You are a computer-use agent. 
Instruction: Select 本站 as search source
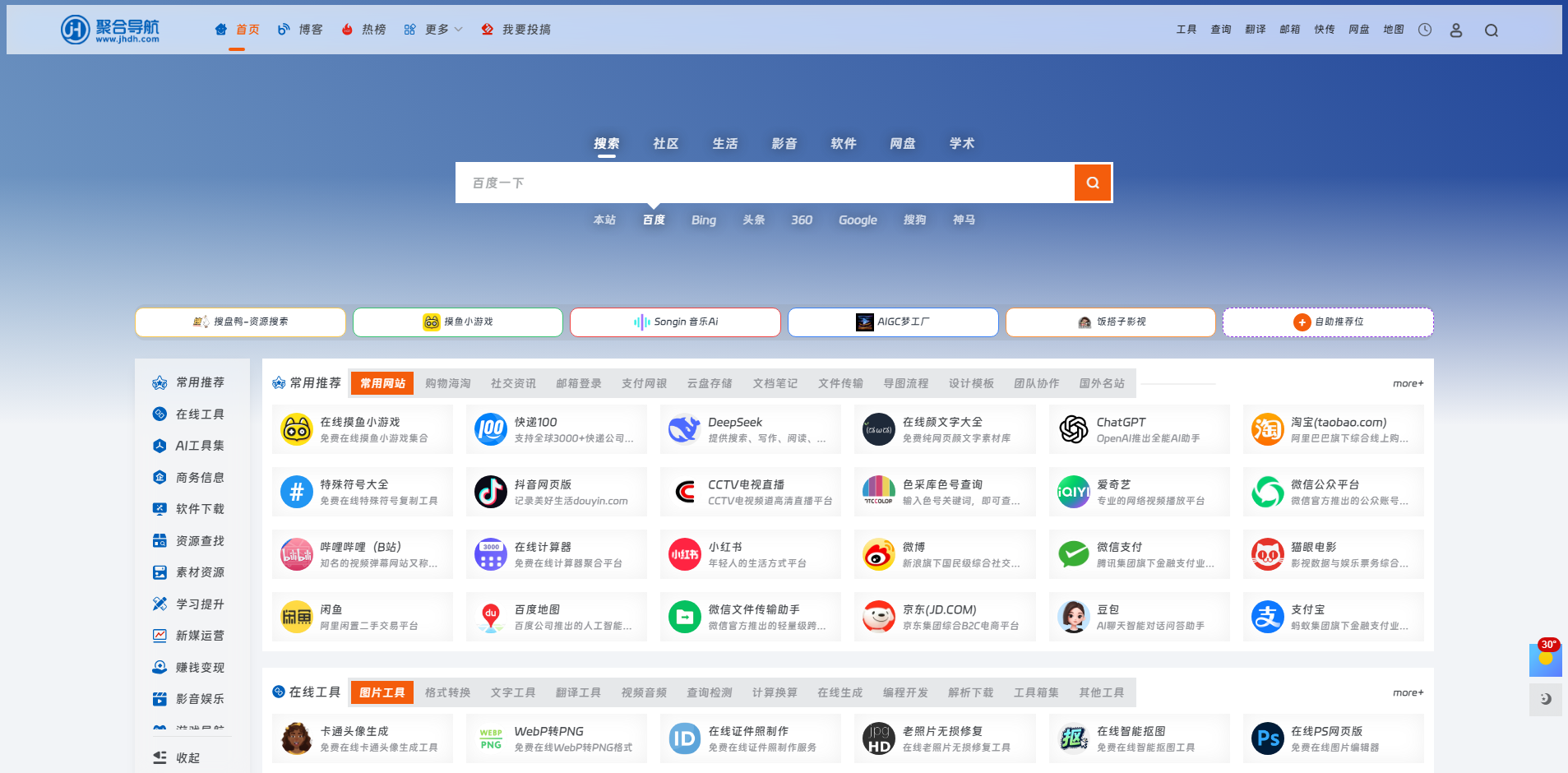(604, 220)
